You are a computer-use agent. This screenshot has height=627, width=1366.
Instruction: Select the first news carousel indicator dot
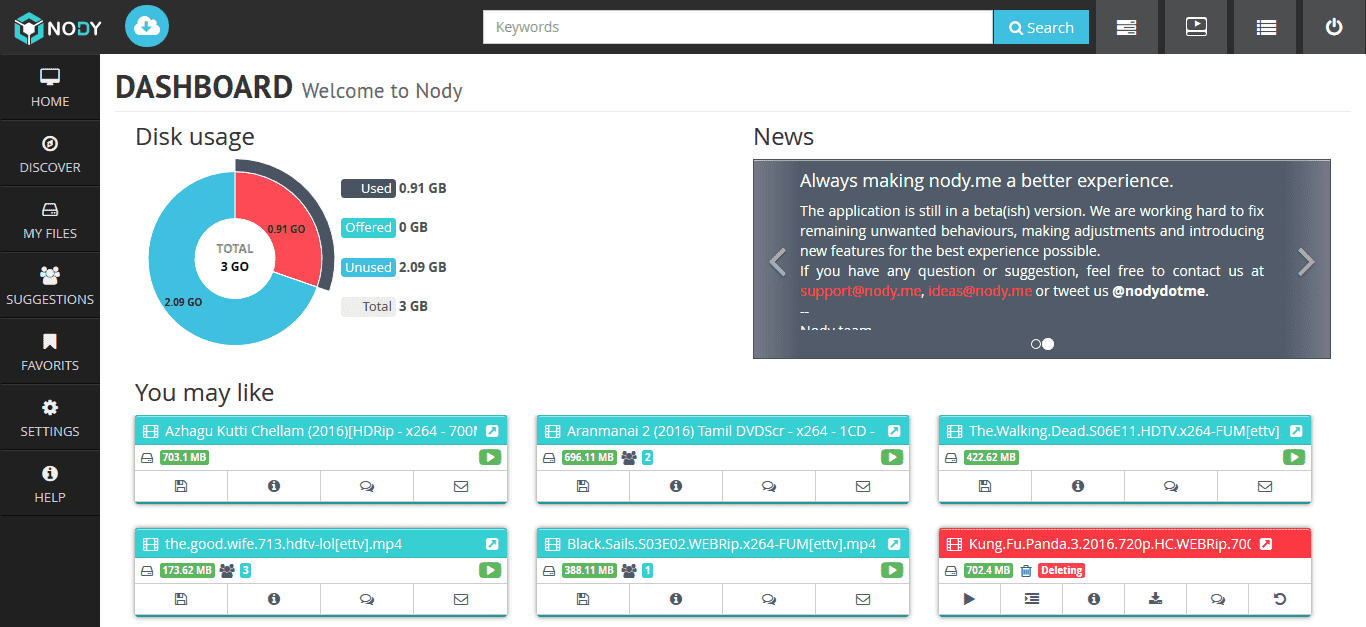(x=1036, y=344)
